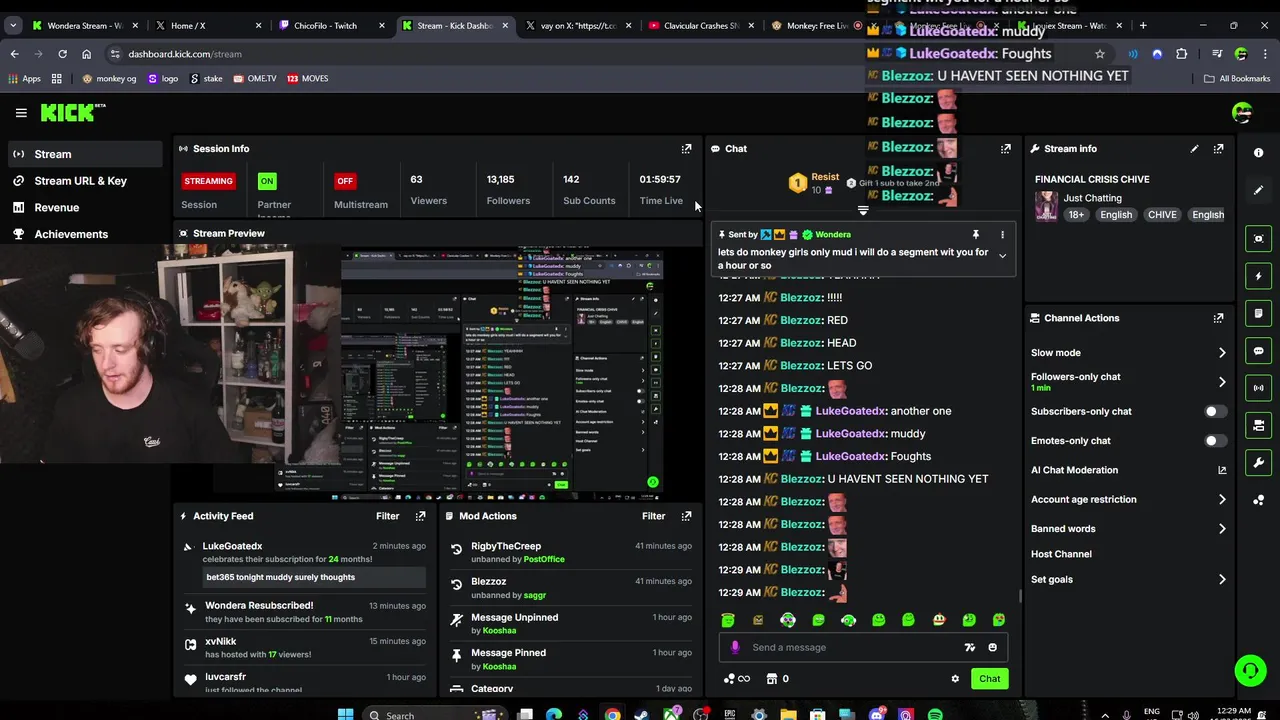Open the OME.TV bookmark
This screenshot has width=1280, height=720.
pos(254,78)
